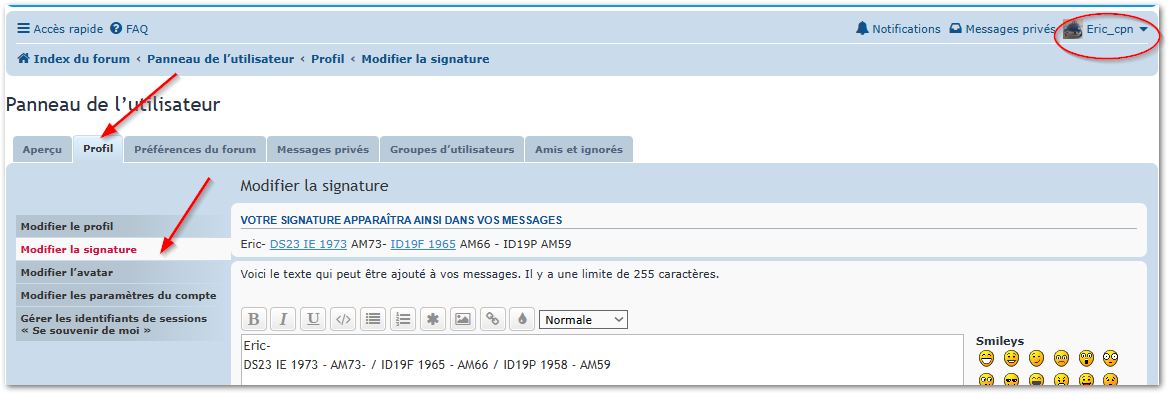Open Panneau de l'utilisateur breadcrumb
This screenshot has height=394, width=1168.
click(220, 59)
